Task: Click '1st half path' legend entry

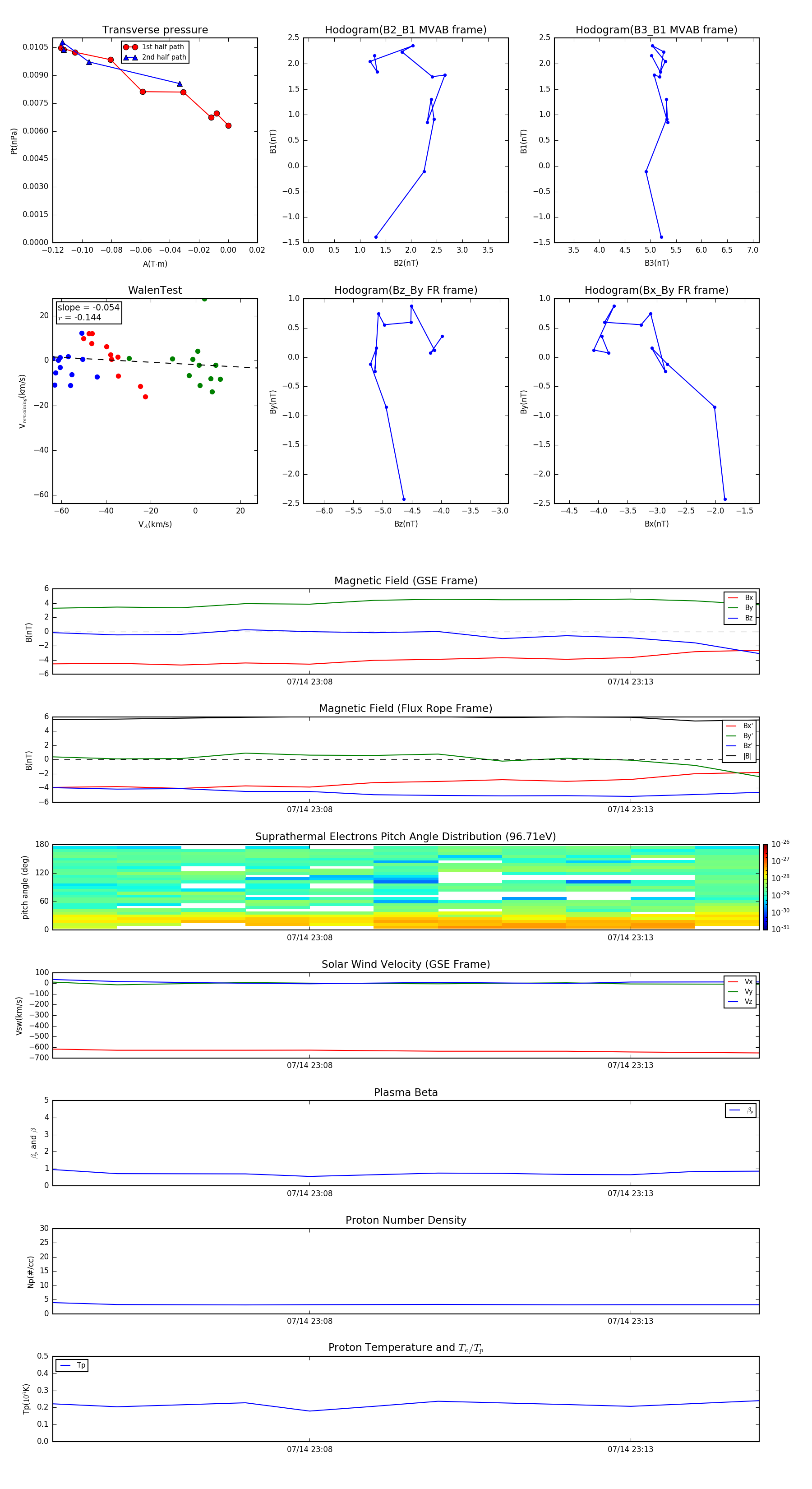Action: pyautogui.click(x=154, y=47)
